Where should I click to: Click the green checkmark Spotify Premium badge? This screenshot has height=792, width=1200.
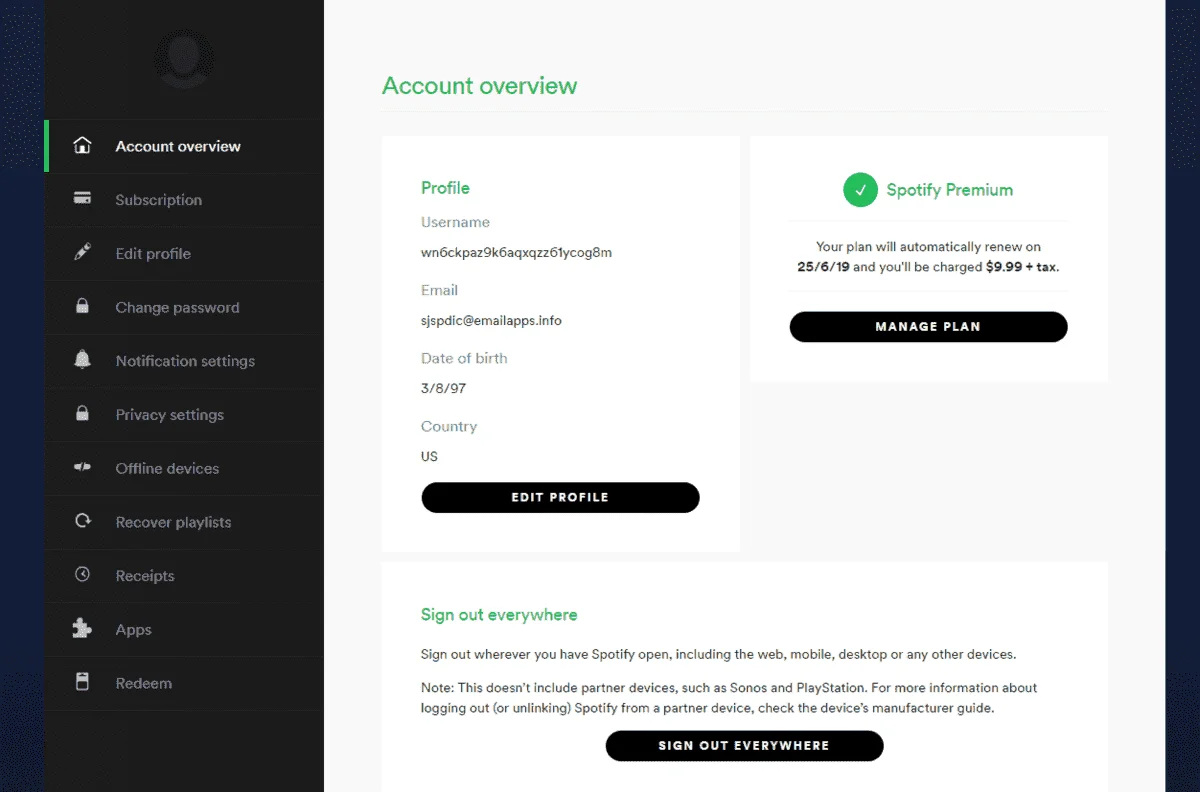pyautogui.click(x=860, y=190)
